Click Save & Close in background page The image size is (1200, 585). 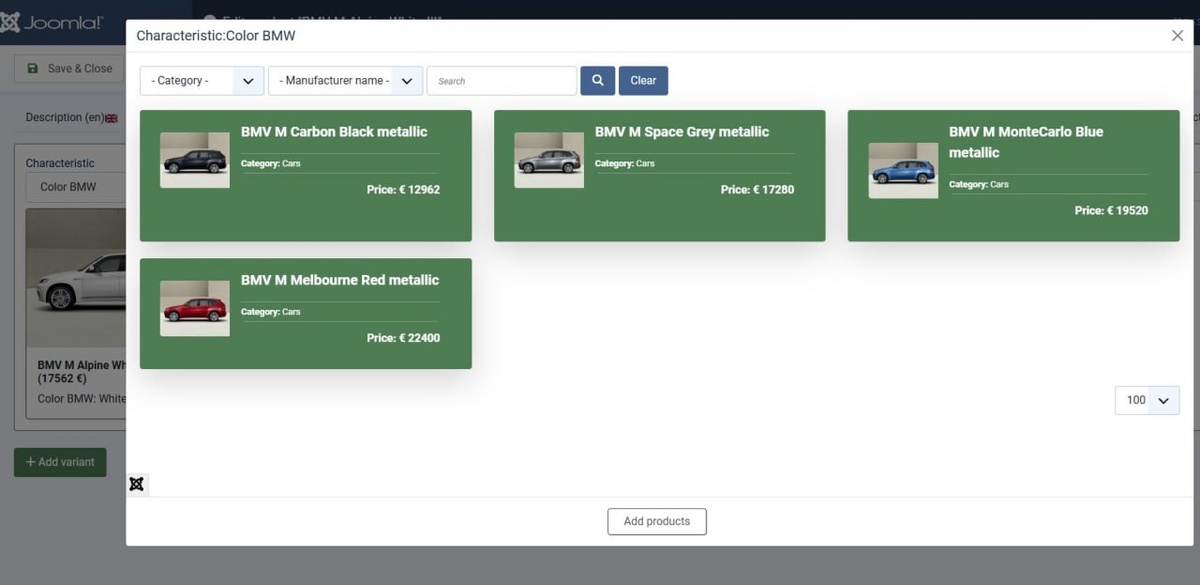[x=69, y=68]
